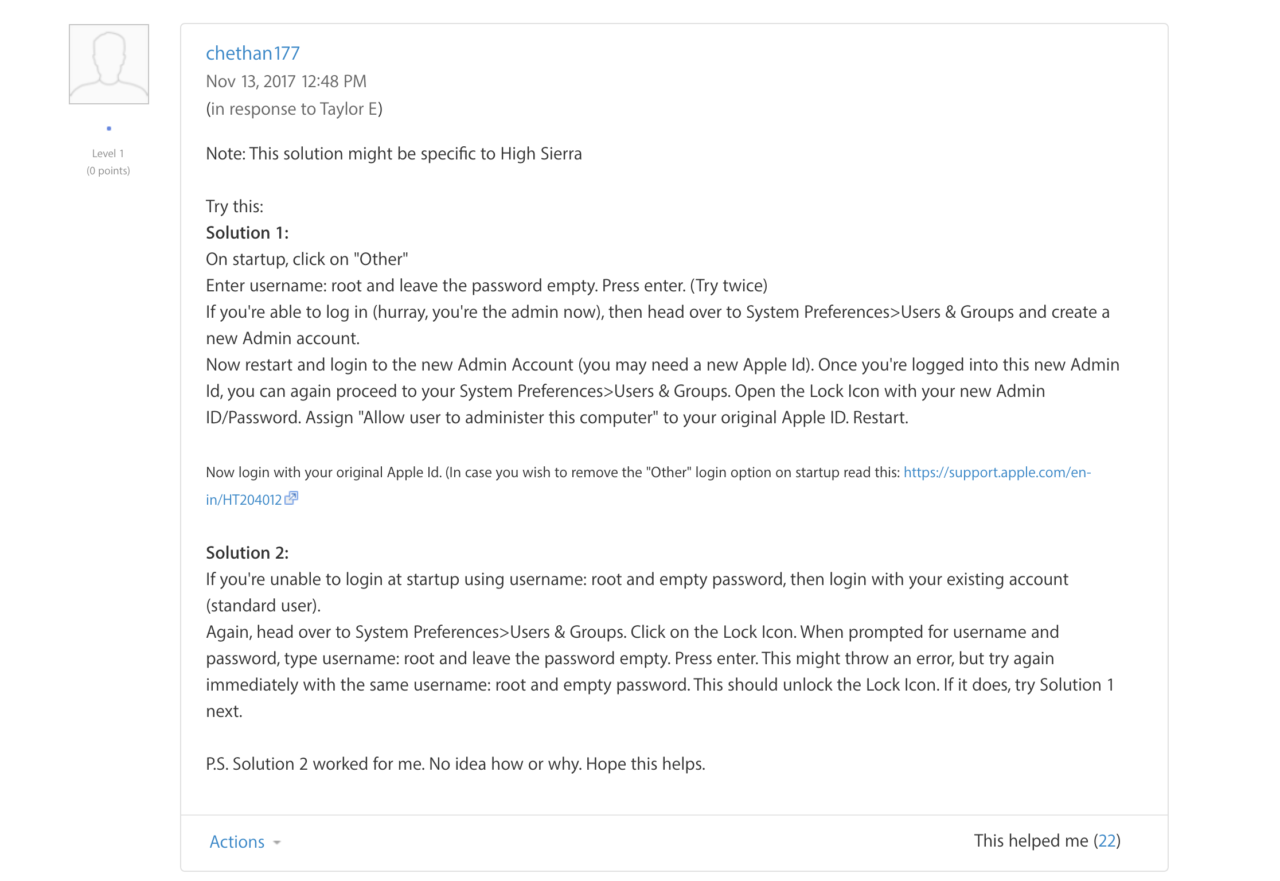
Task: Click the "Level 1" label under avatar
Action: (x=108, y=153)
